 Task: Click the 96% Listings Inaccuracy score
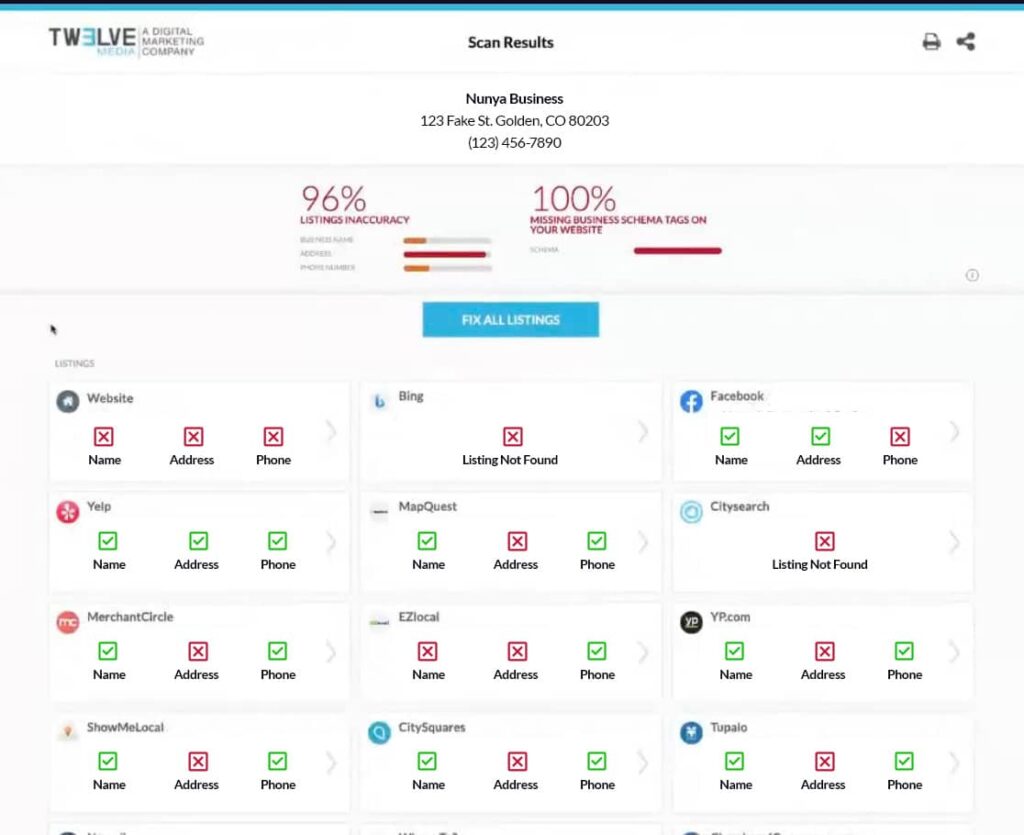pyautogui.click(x=334, y=198)
